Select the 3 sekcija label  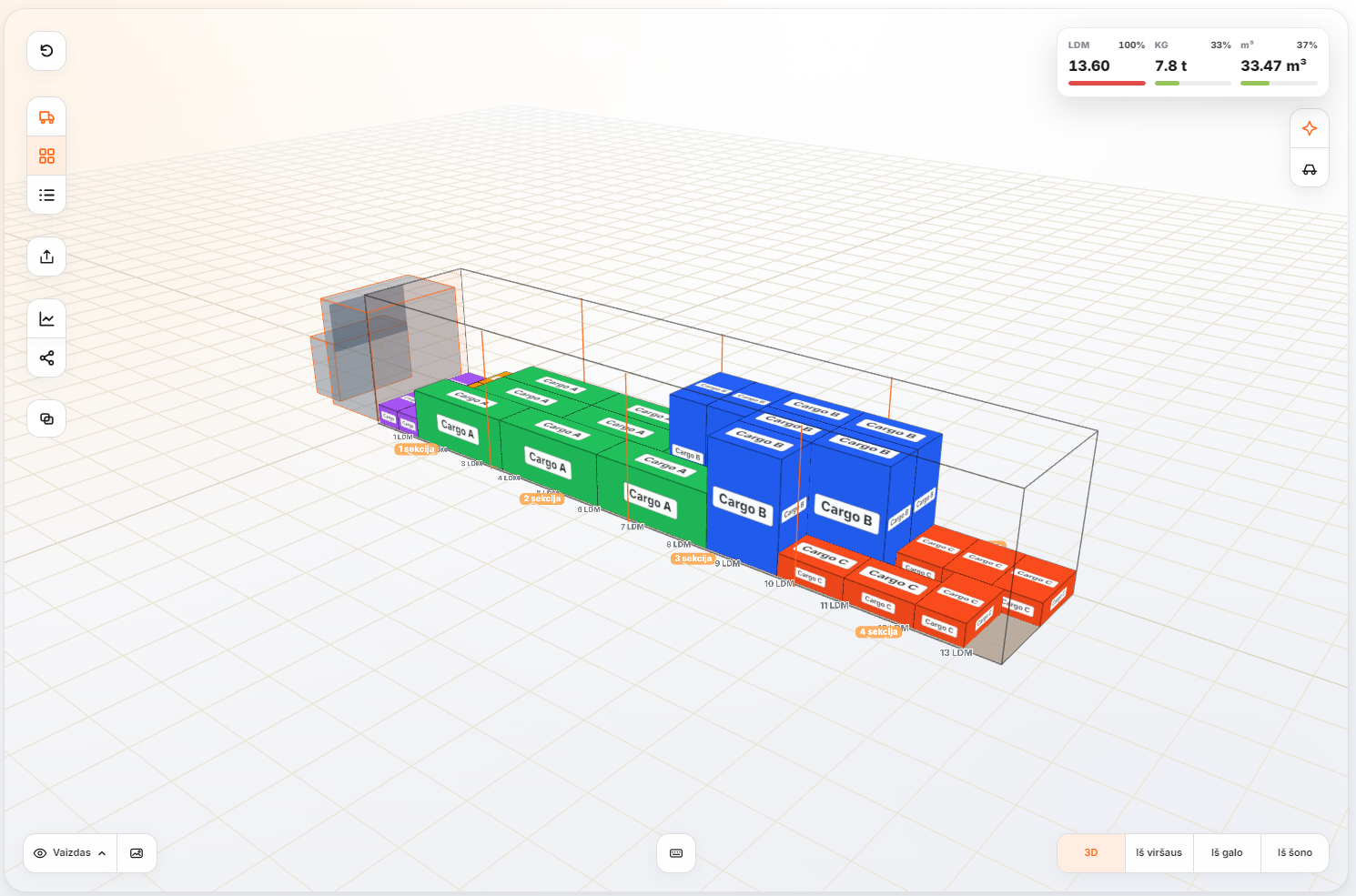click(693, 559)
